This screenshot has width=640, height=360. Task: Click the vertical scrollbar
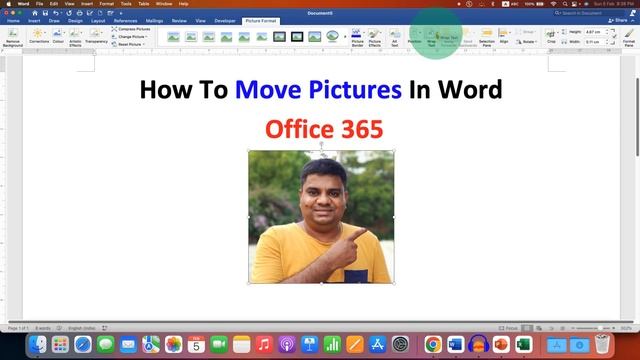637,116
